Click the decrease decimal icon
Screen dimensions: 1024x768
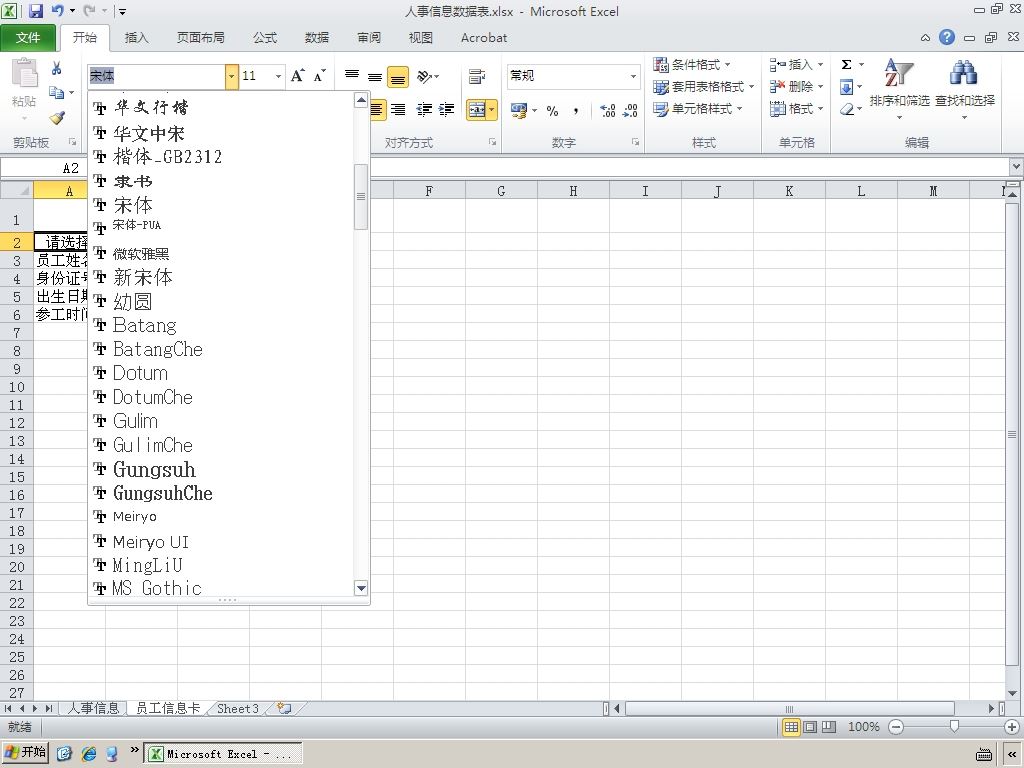(x=630, y=110)
